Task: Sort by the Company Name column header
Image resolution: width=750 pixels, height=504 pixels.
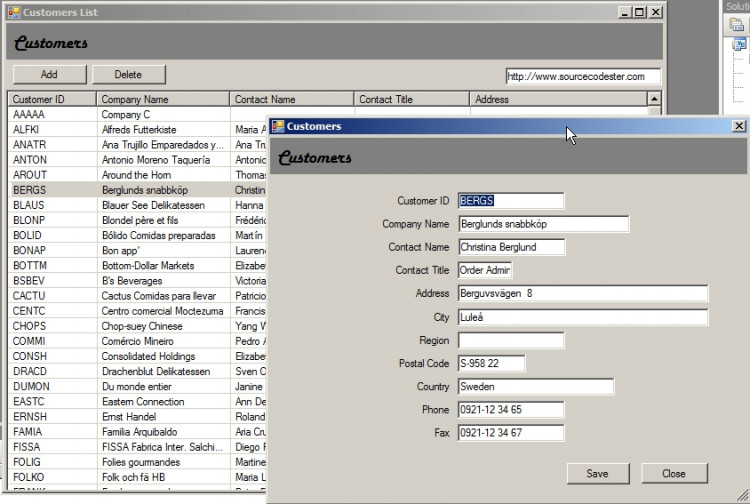Action: (x=163, y=99)
